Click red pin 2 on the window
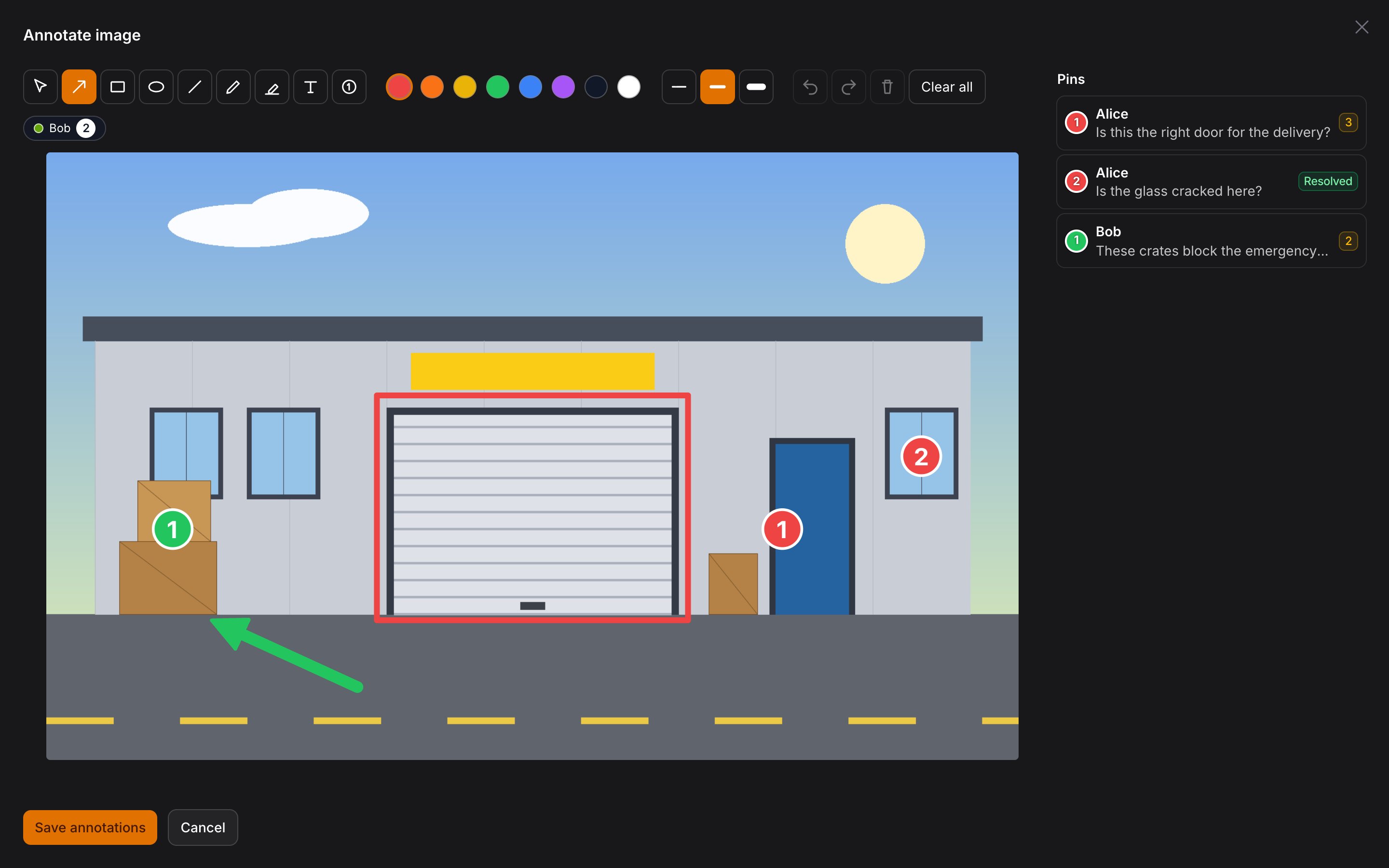This screenshot has width=1389, height=868. [921, 457]
